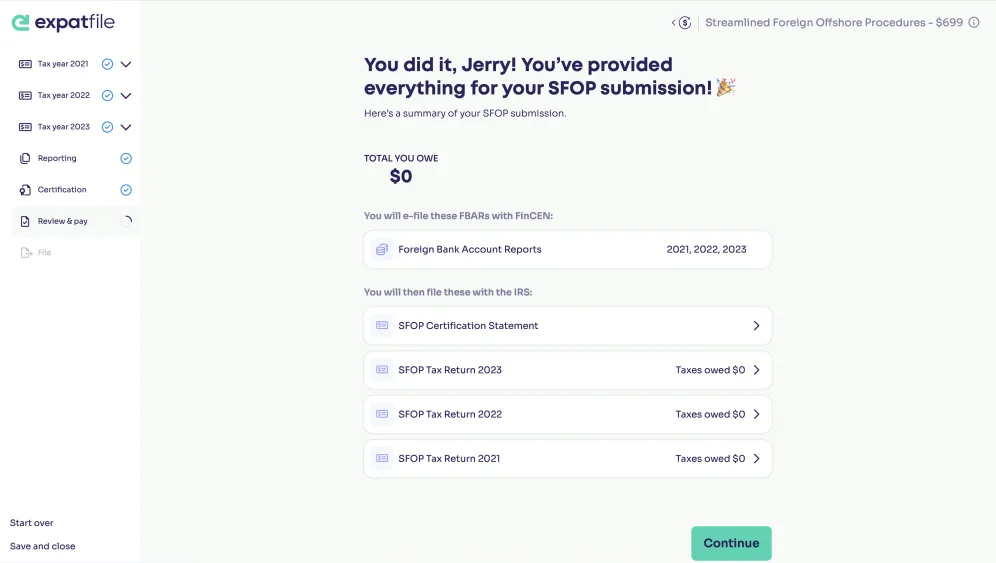
Task: Click the SFOP Certification Statement form icon
Action: (x=382, y=325)
